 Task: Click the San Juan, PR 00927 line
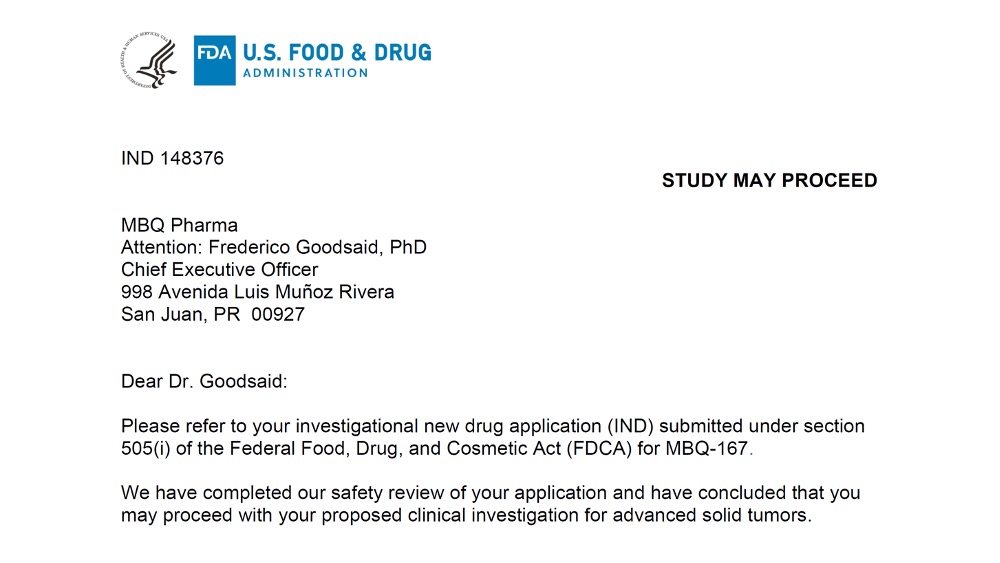pos(213,314)
